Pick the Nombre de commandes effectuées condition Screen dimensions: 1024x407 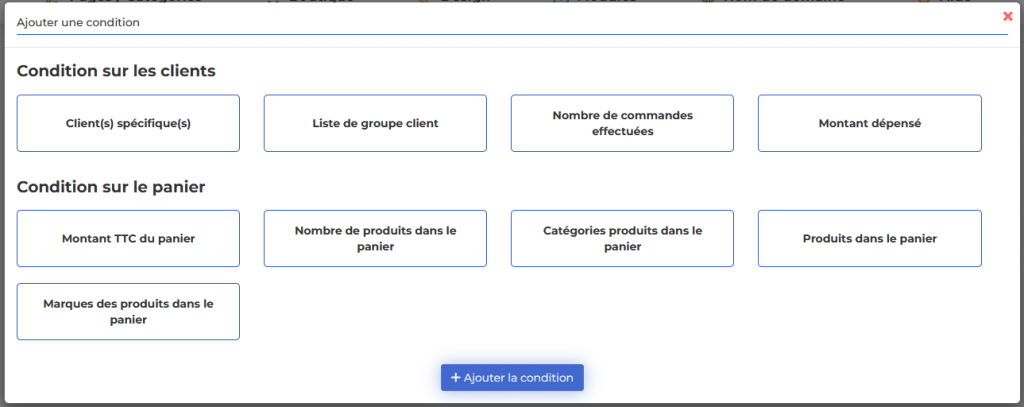622,123
